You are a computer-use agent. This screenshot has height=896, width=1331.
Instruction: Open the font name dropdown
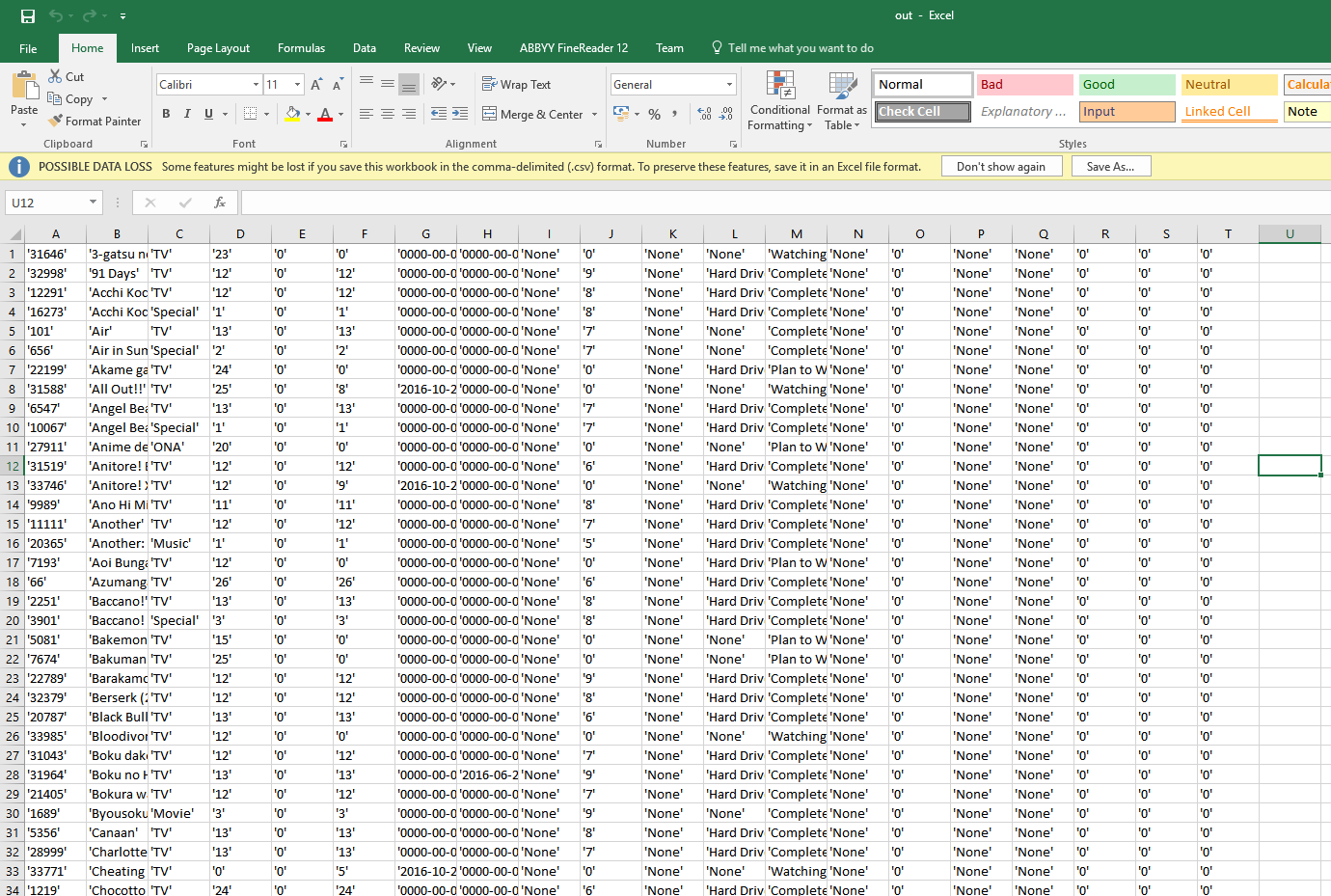pyautogui.click(x=257, y=84)
